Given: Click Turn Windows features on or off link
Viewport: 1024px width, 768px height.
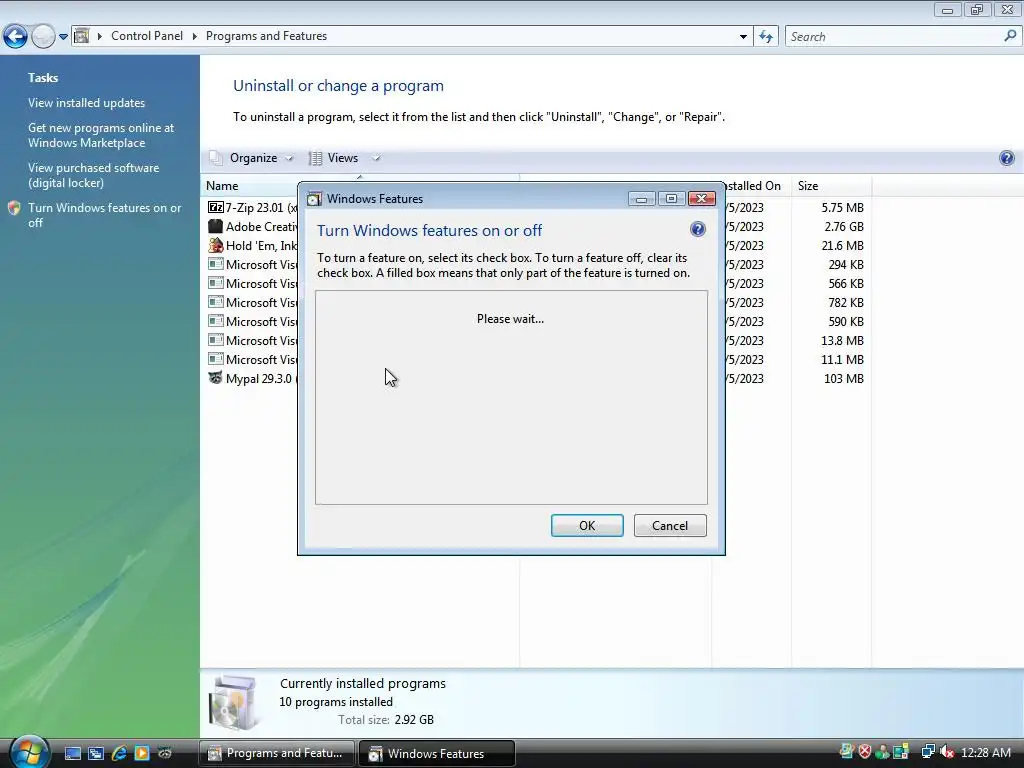Looking at the screenshot, I should coord(104,215).
